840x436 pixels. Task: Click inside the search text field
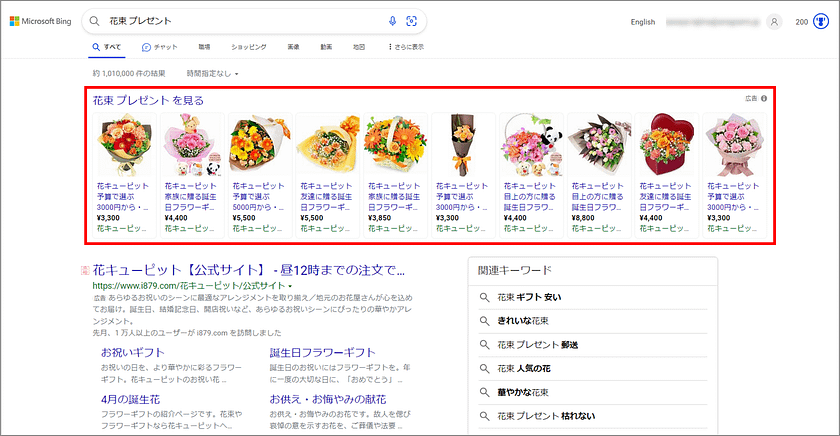click(x=240, y=21)
